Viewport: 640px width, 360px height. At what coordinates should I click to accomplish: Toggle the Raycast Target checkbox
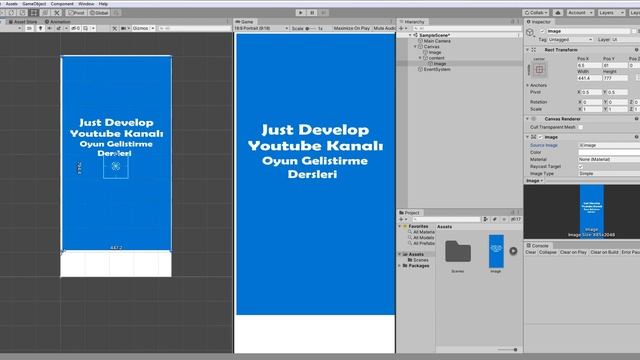[580, 167]
